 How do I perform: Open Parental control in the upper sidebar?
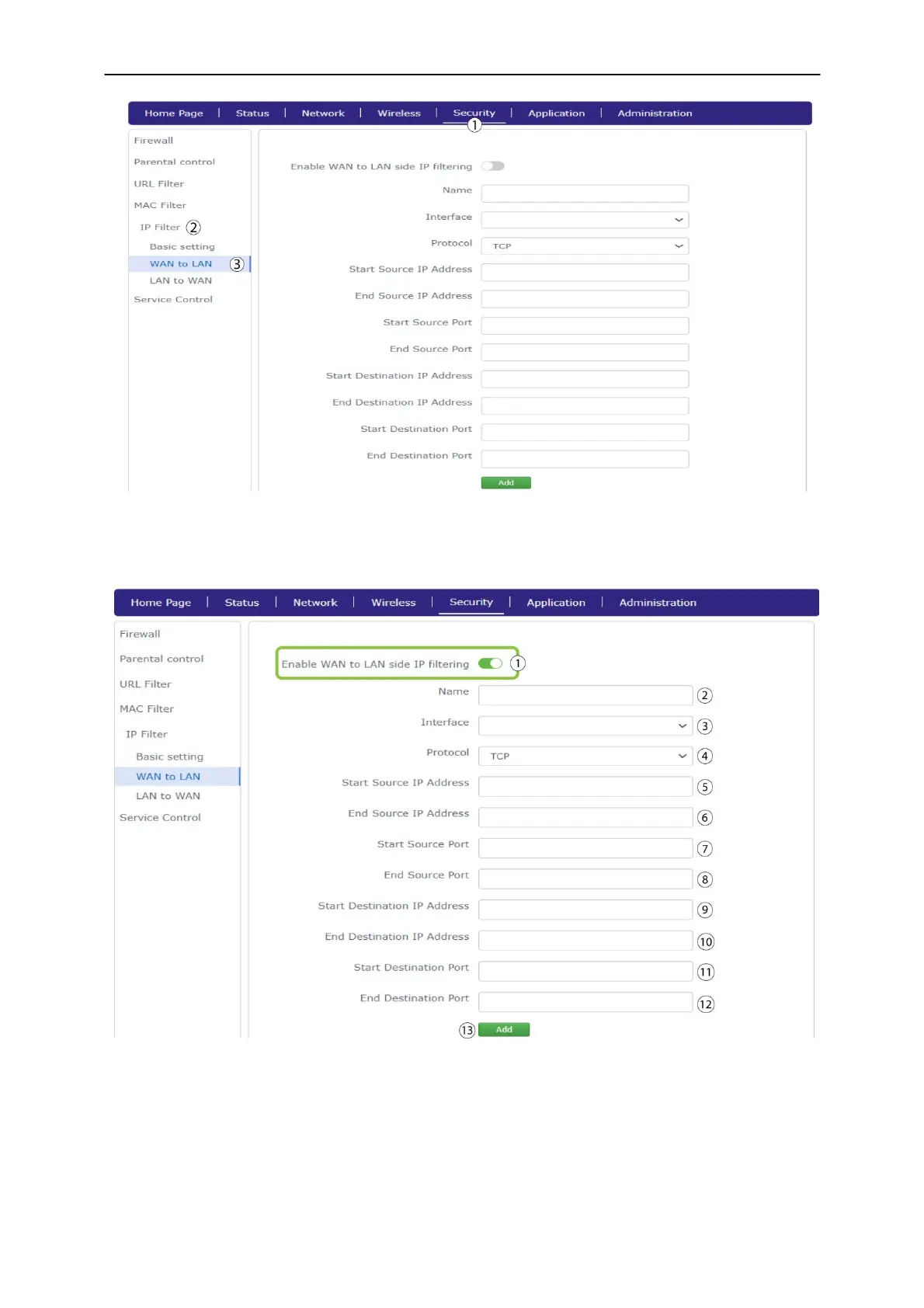[174, 162]
